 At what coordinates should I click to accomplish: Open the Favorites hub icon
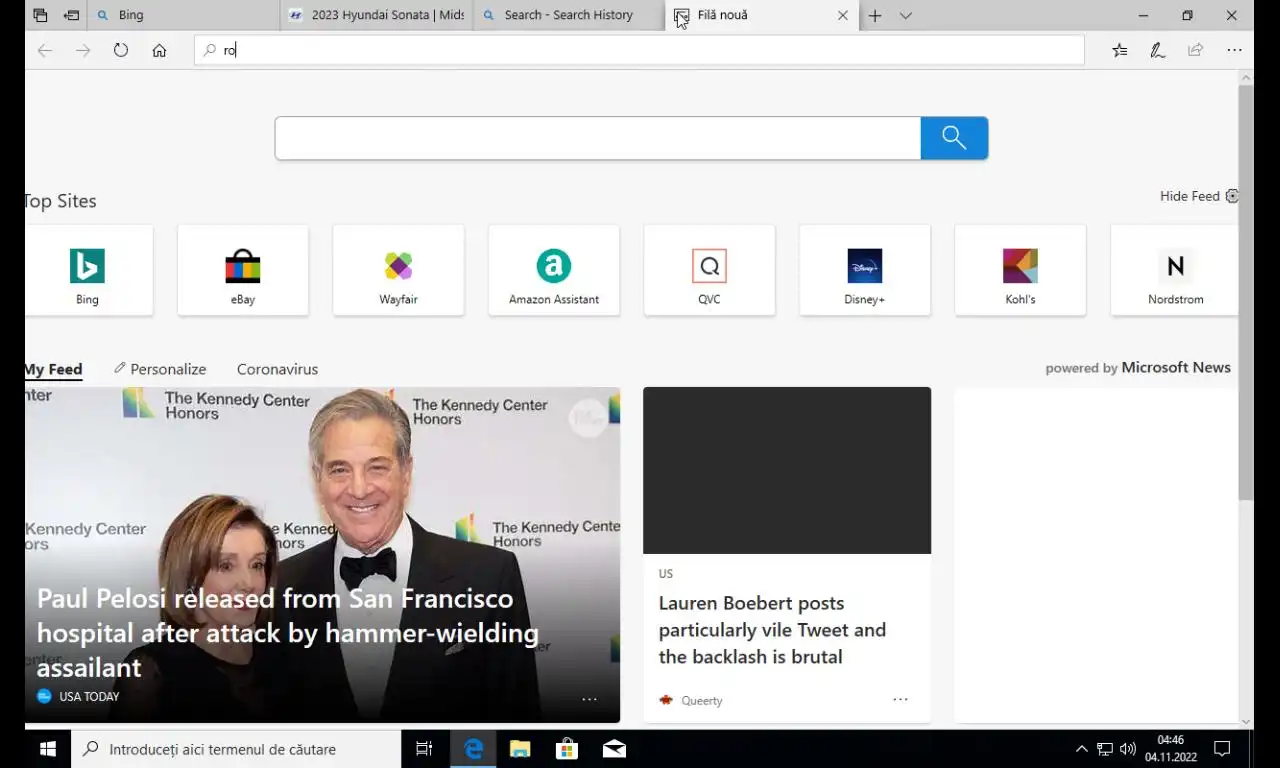1120,50
